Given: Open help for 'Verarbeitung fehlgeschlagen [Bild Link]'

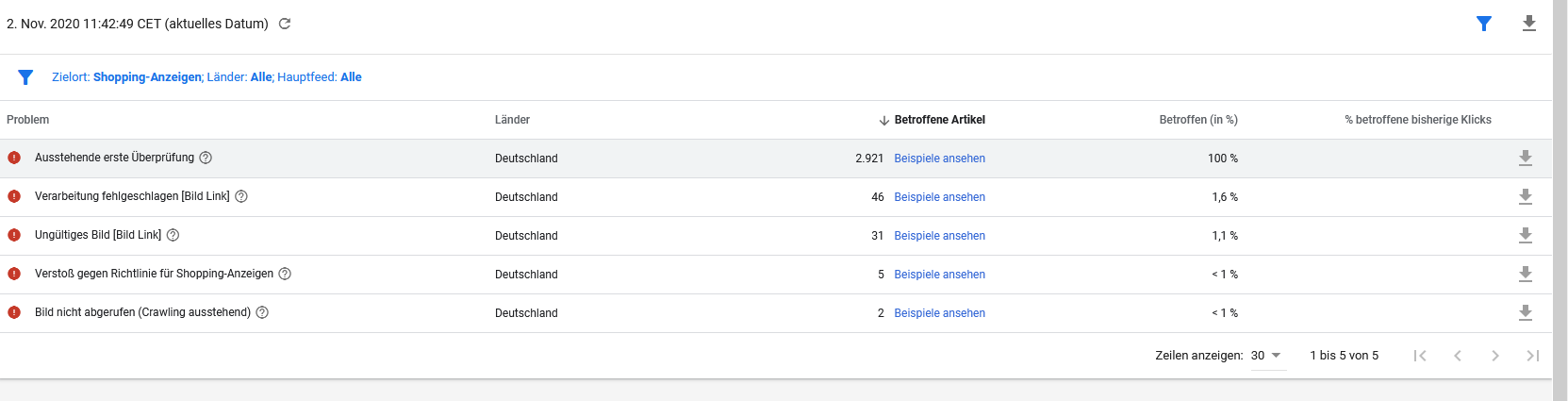Looking at the screenshot, I should [x=241, y=196].
